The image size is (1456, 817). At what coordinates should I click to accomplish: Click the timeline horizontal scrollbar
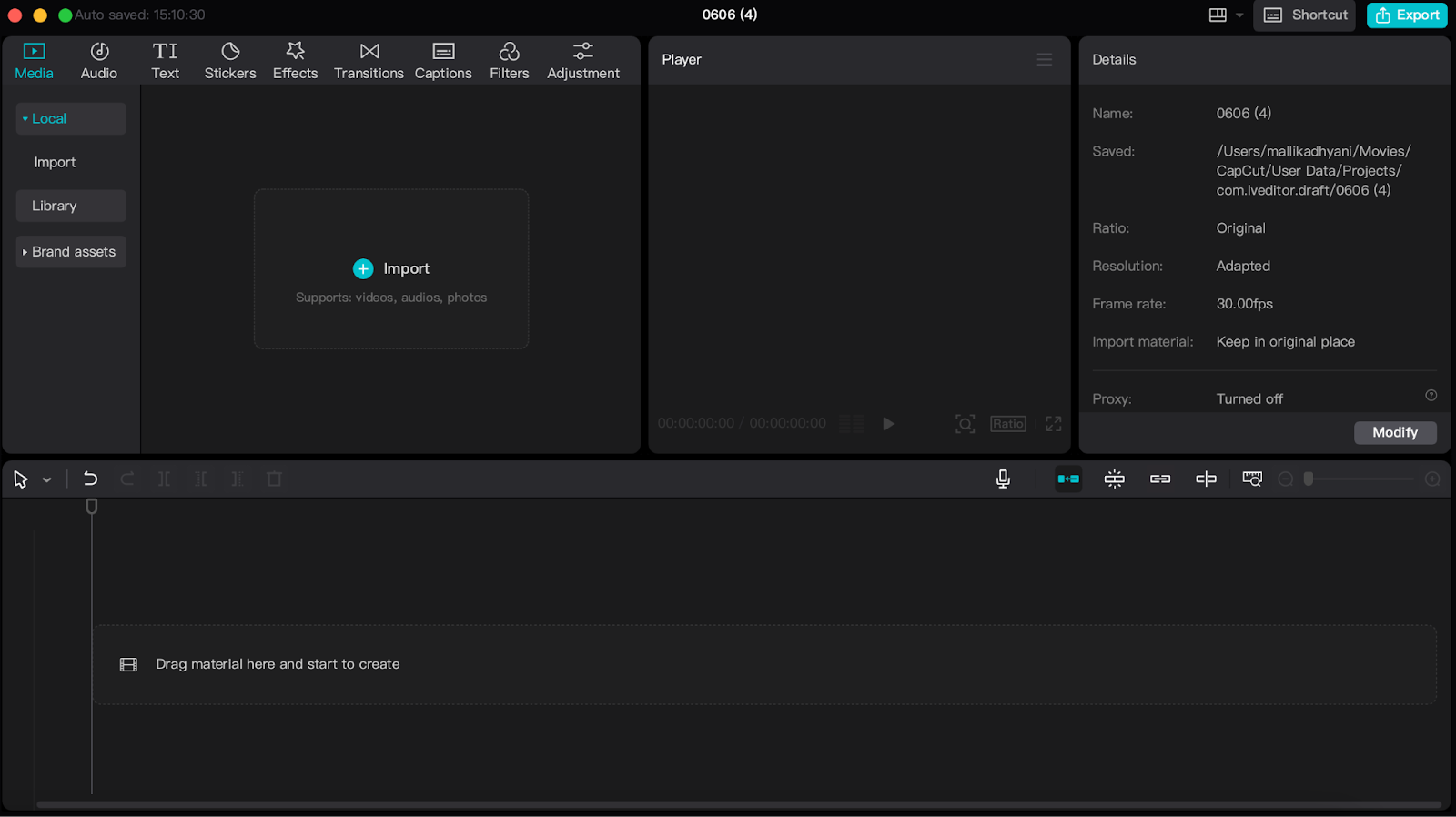point(739,804)
